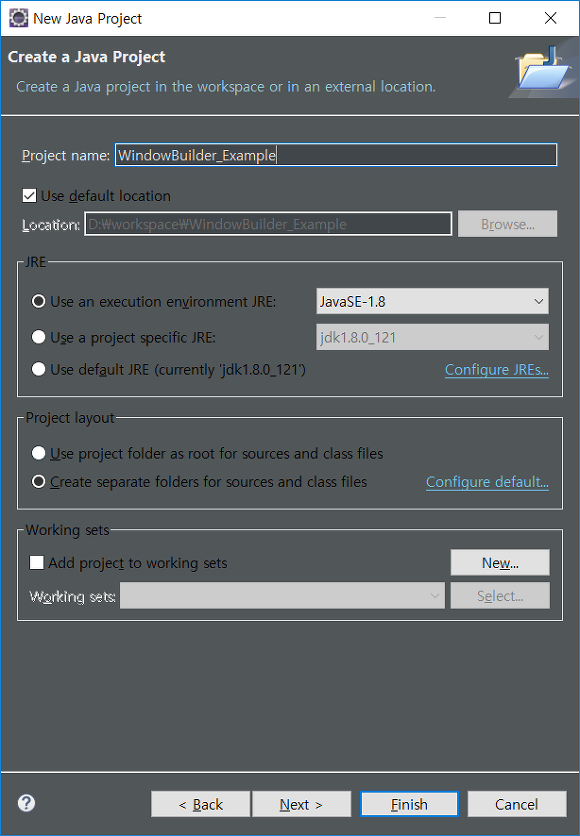
Task: Click the Location path field
Action: (x=268, y=224)
